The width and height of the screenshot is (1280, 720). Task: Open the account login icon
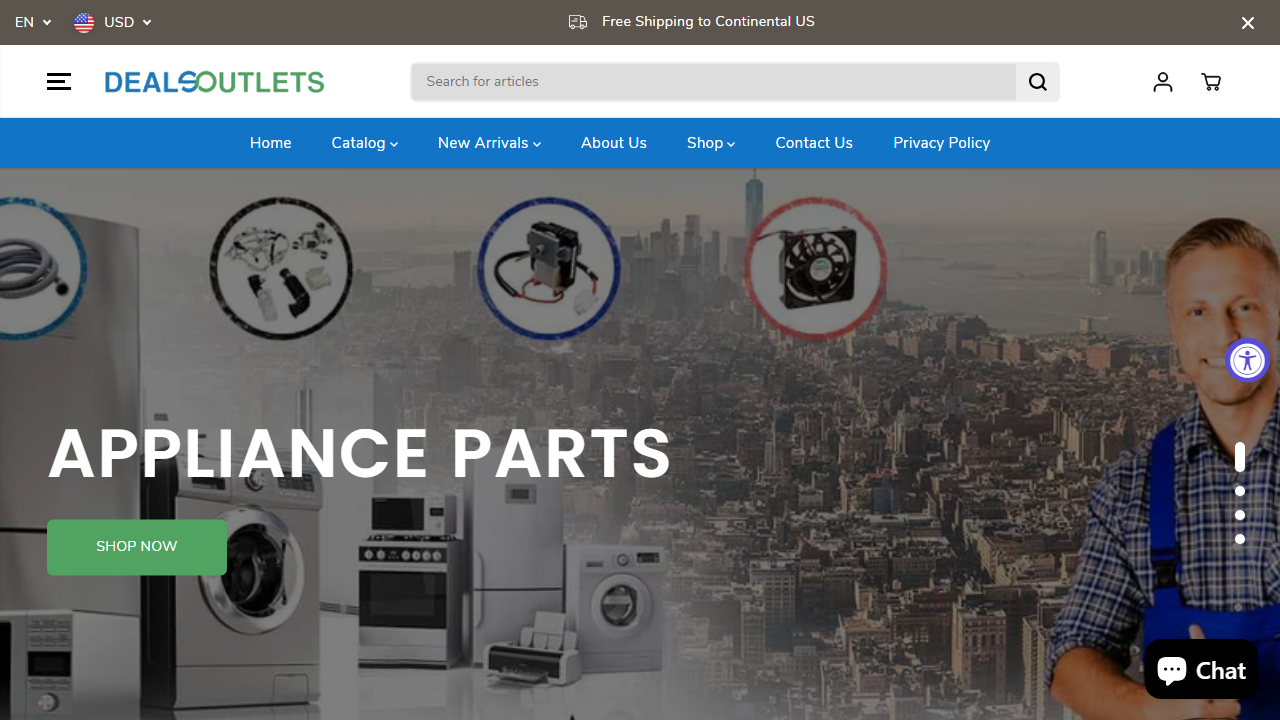[x=1162, y=81]
